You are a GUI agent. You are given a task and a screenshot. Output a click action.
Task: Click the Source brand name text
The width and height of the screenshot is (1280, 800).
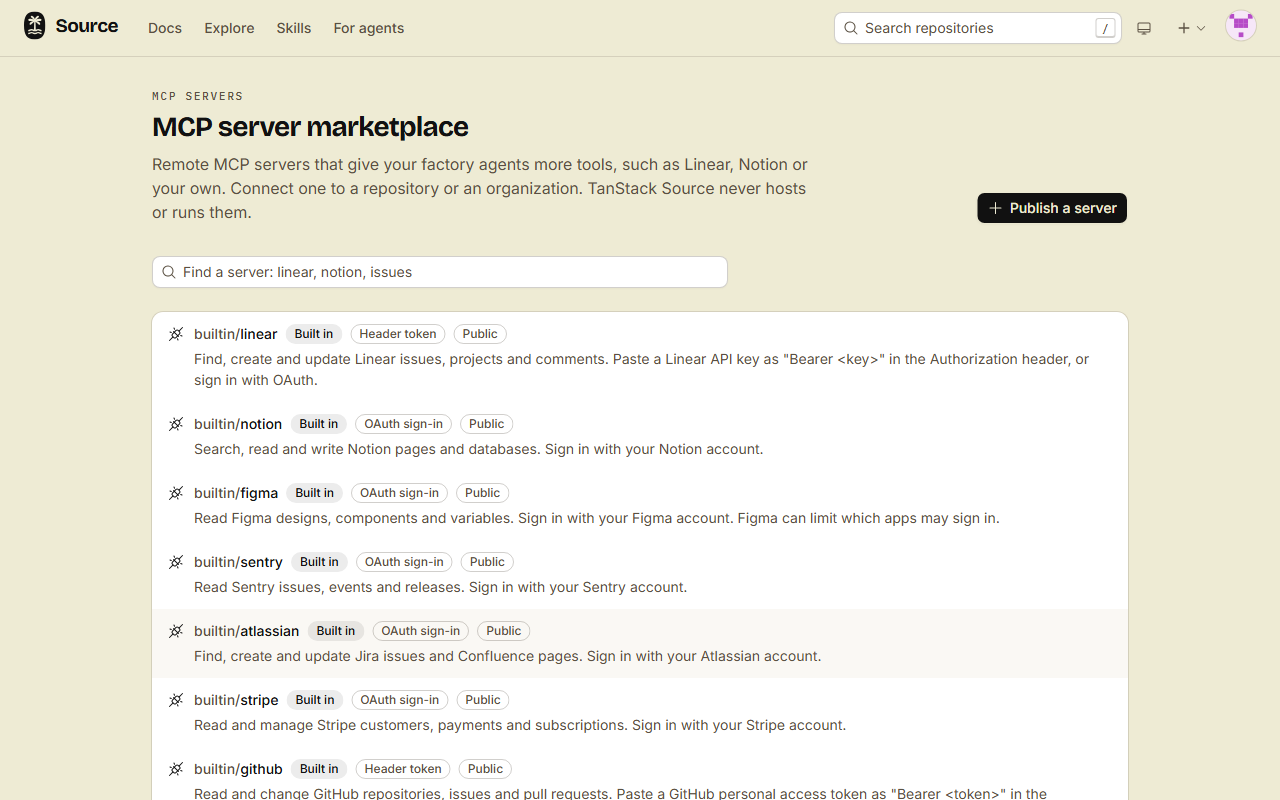pyautogui.click(x=87, y=27)
